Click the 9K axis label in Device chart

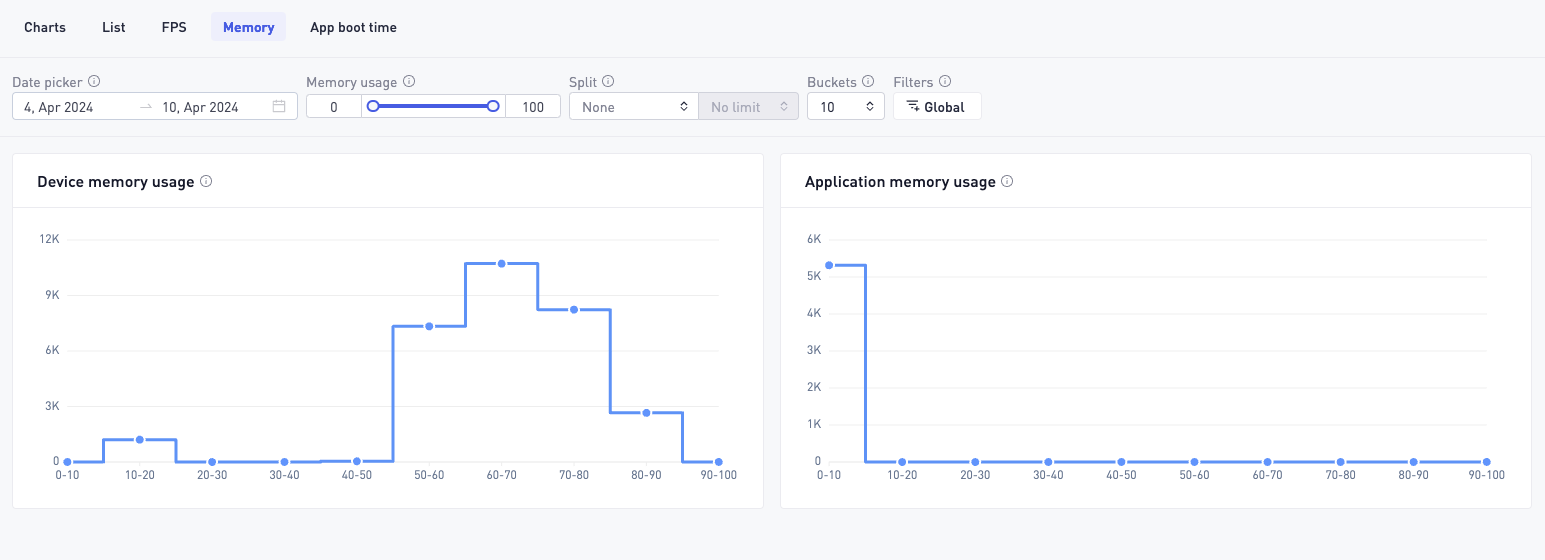tap(52, 295)
